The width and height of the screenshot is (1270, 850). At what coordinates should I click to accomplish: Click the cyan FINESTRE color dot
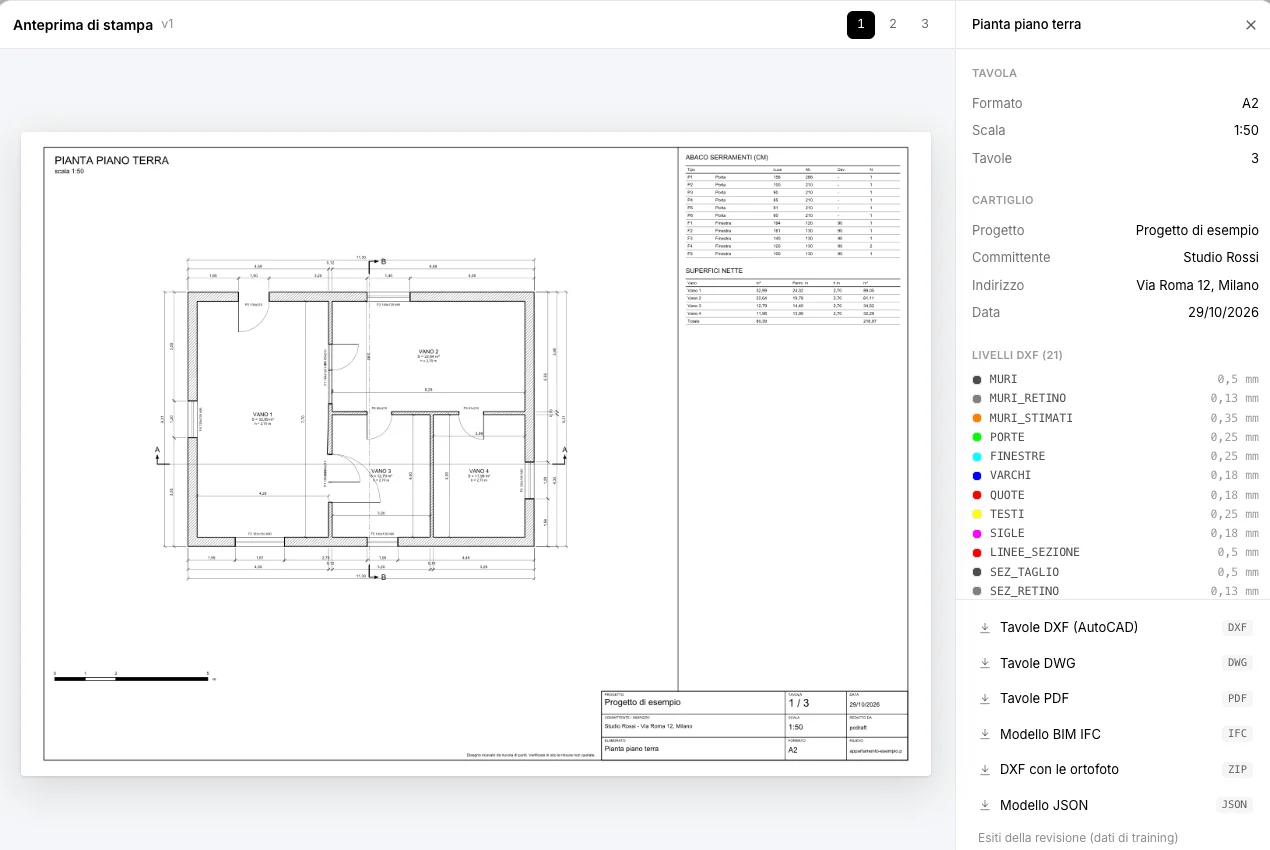977,457
